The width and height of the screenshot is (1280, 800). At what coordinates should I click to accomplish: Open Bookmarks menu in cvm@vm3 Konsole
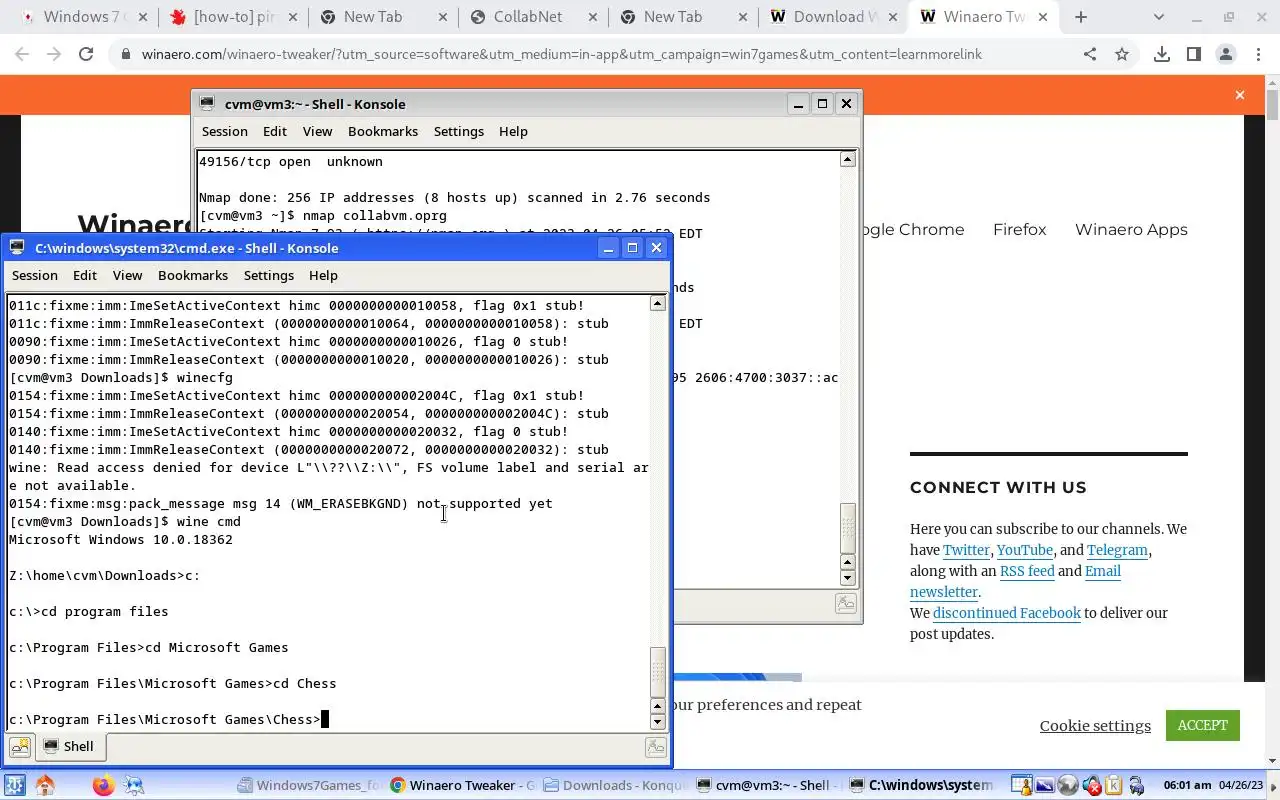point(383,131)
